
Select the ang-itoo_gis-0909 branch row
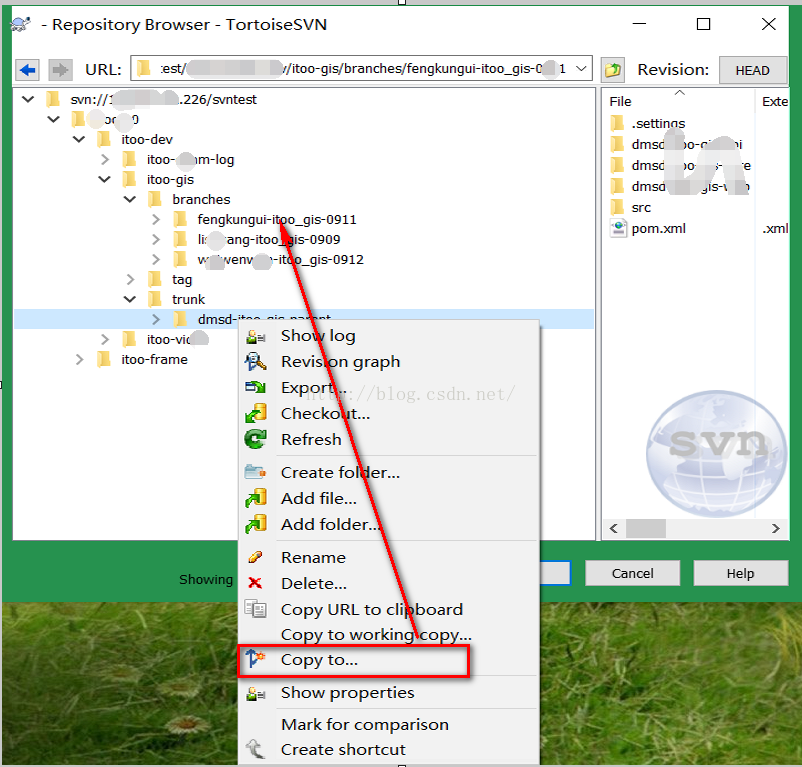pos(269,239)
